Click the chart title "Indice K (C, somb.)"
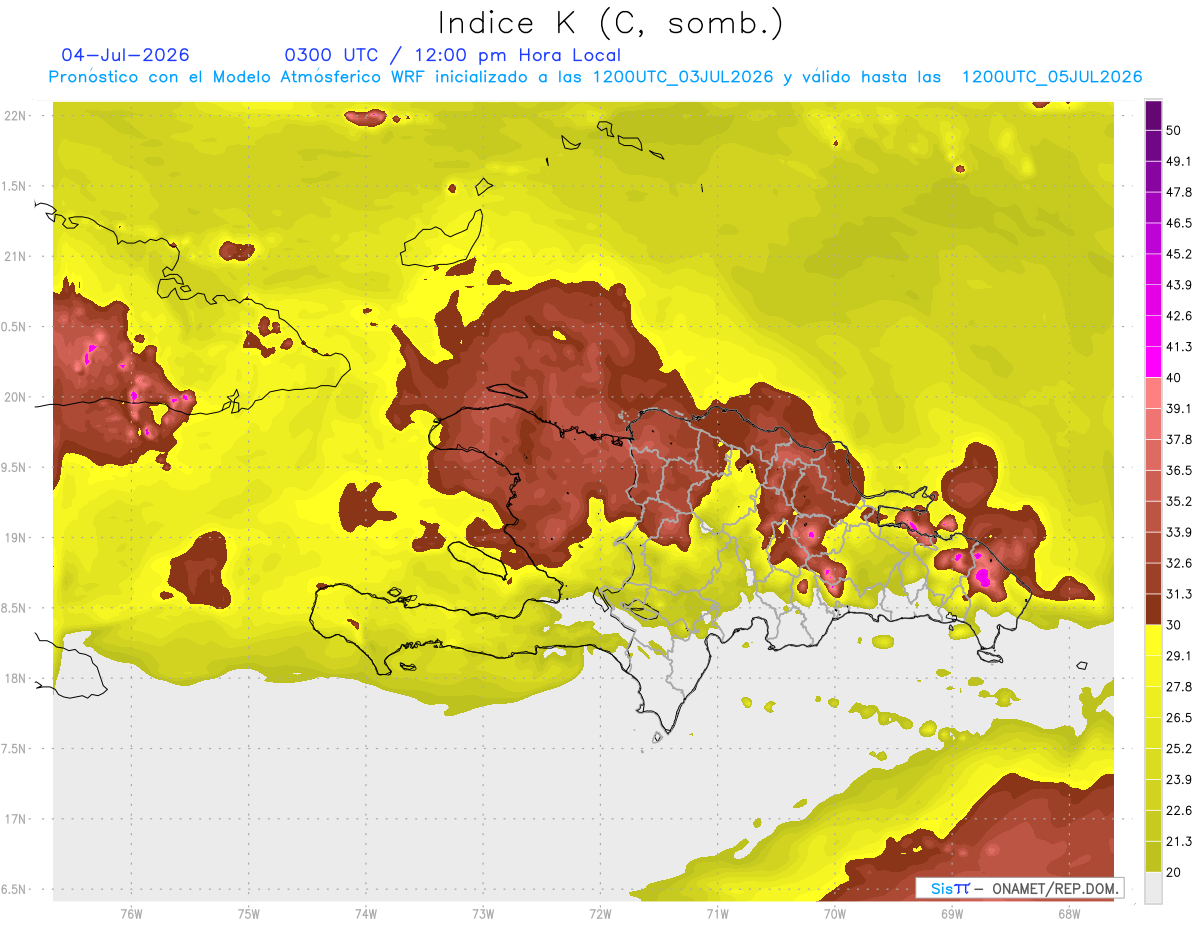Image resolution: width=1200 pixels, height=927 pixels. [x=611, y=24]
